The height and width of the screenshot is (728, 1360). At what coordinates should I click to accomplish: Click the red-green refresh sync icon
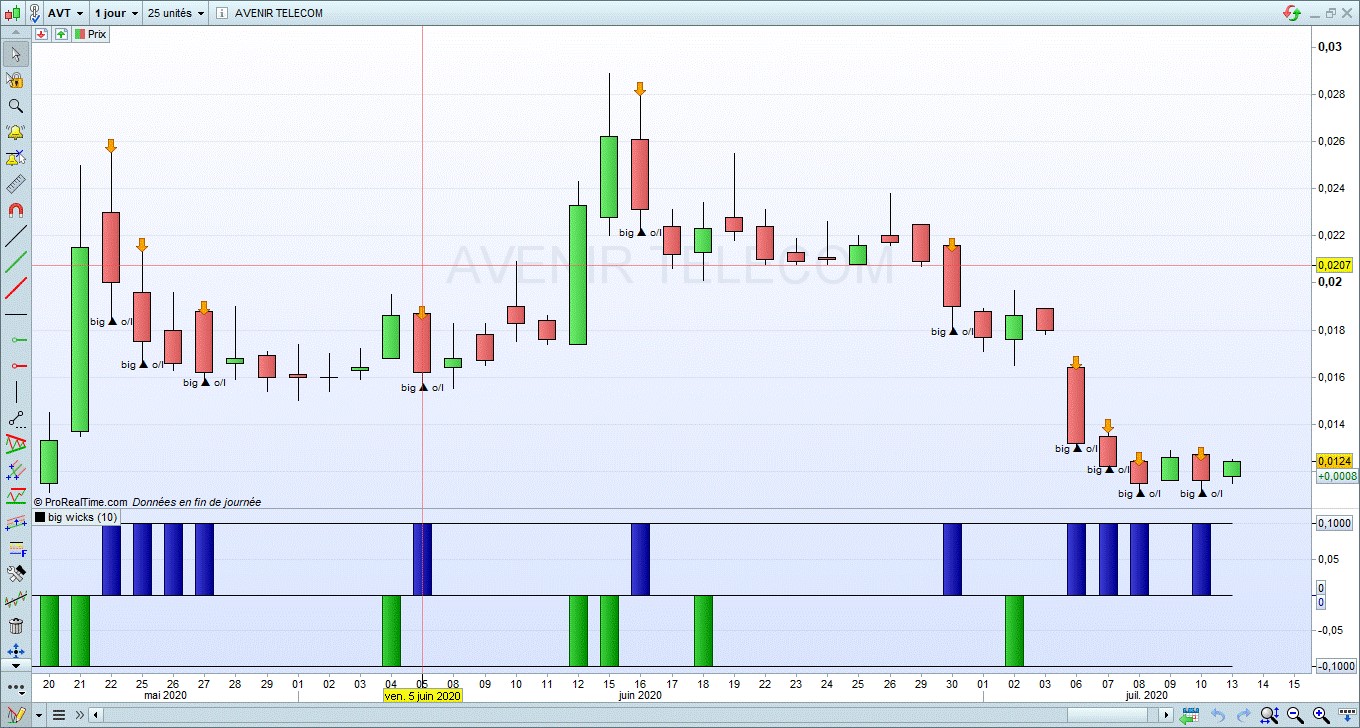(1292, 13)
